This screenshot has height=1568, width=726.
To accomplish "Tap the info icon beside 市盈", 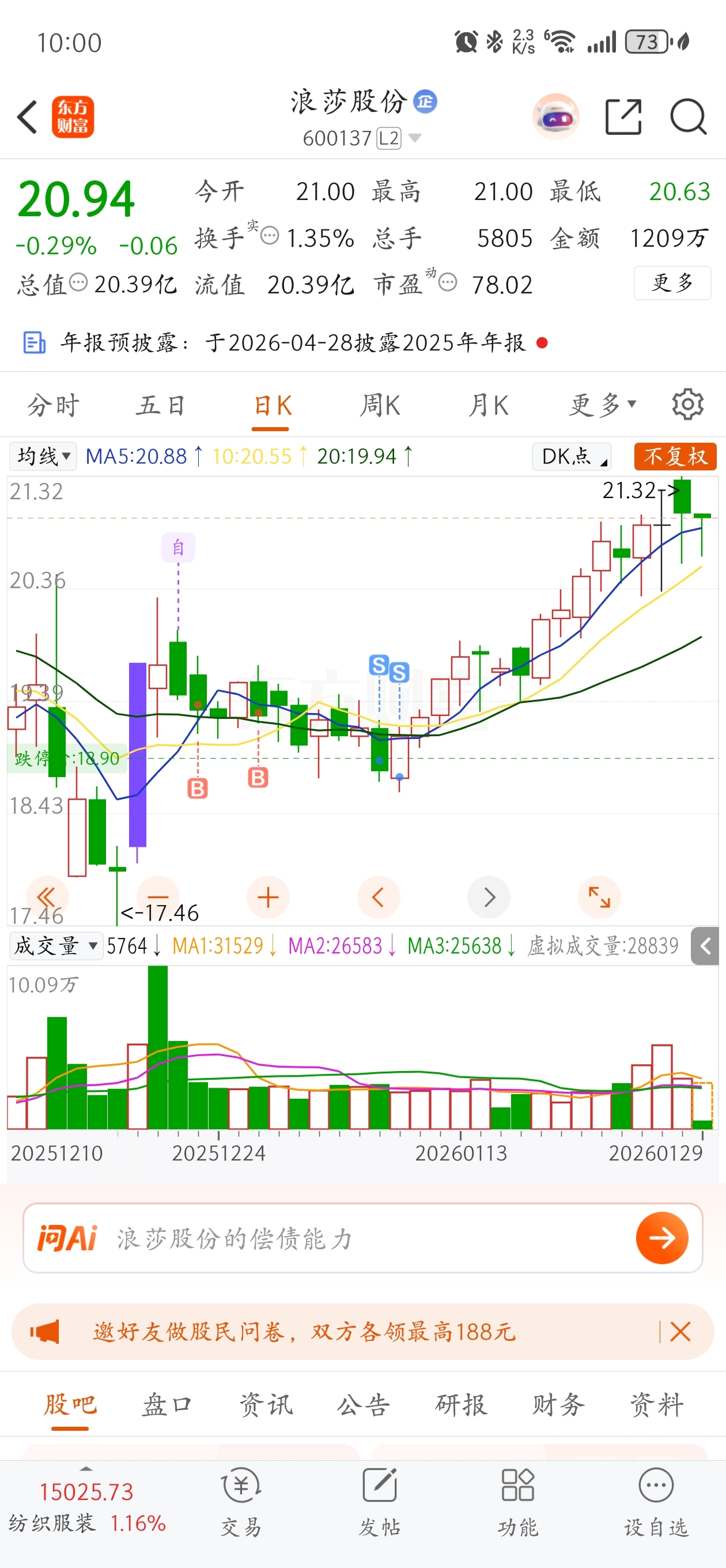I will point(447,282).
